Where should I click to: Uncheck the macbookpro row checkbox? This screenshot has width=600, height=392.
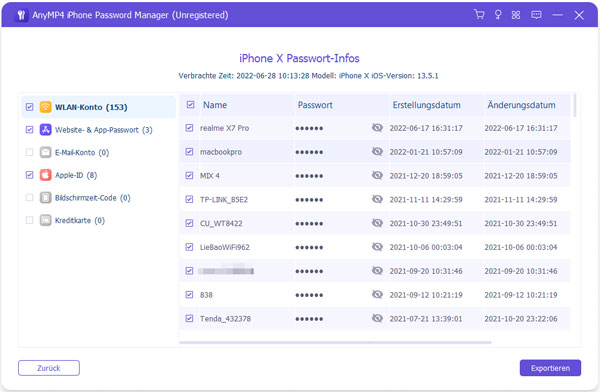pyautogui.click(x=189, y=152)
